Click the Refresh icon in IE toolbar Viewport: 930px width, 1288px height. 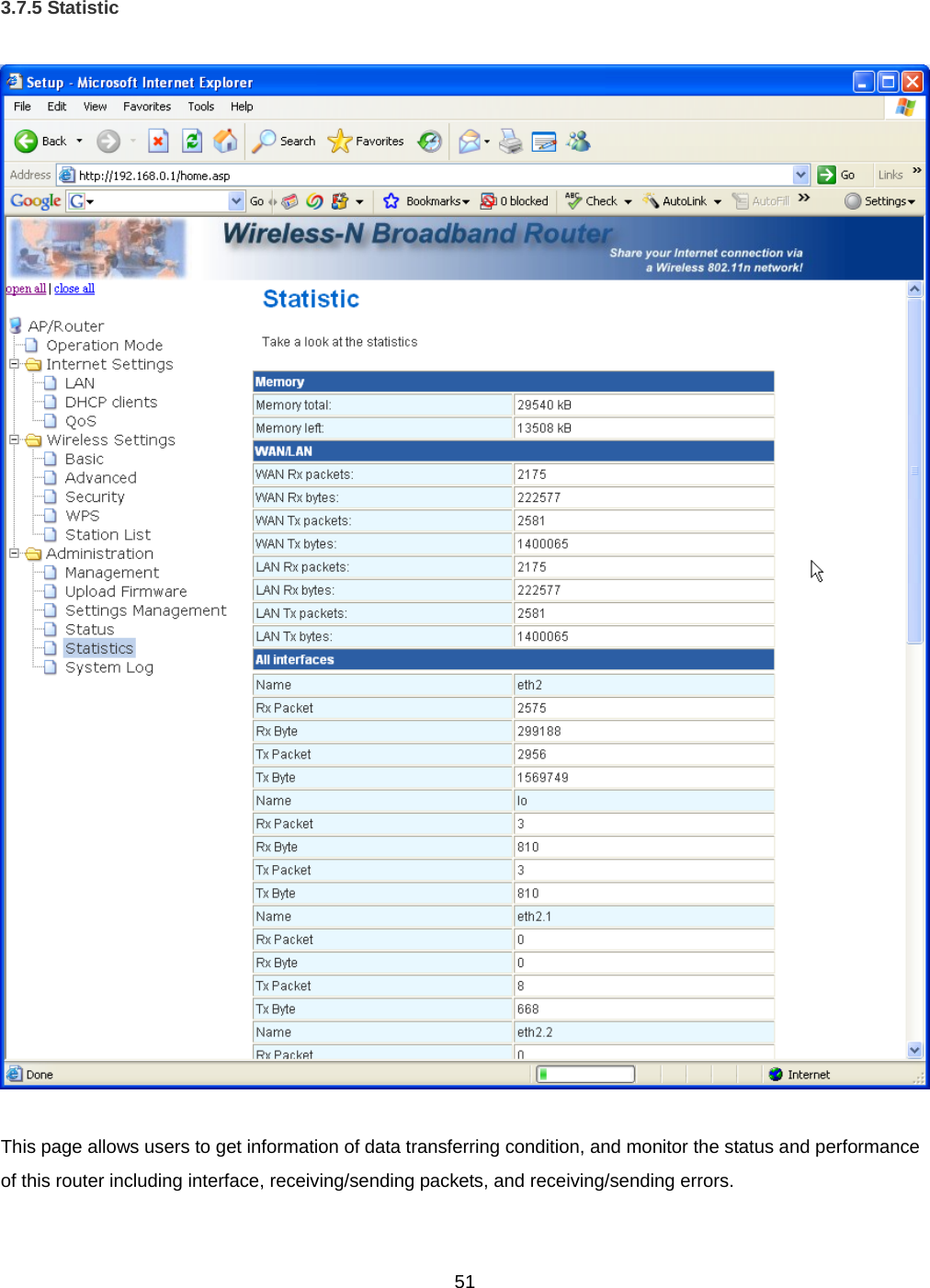191,141
